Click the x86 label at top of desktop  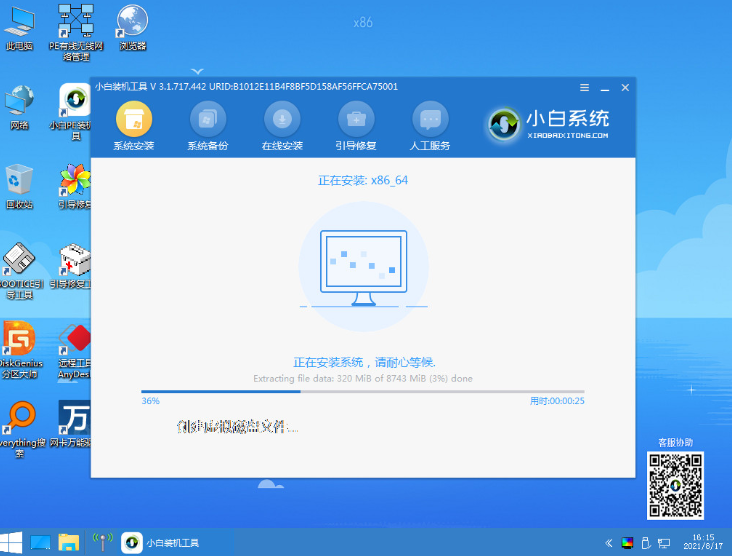[363, 22]
